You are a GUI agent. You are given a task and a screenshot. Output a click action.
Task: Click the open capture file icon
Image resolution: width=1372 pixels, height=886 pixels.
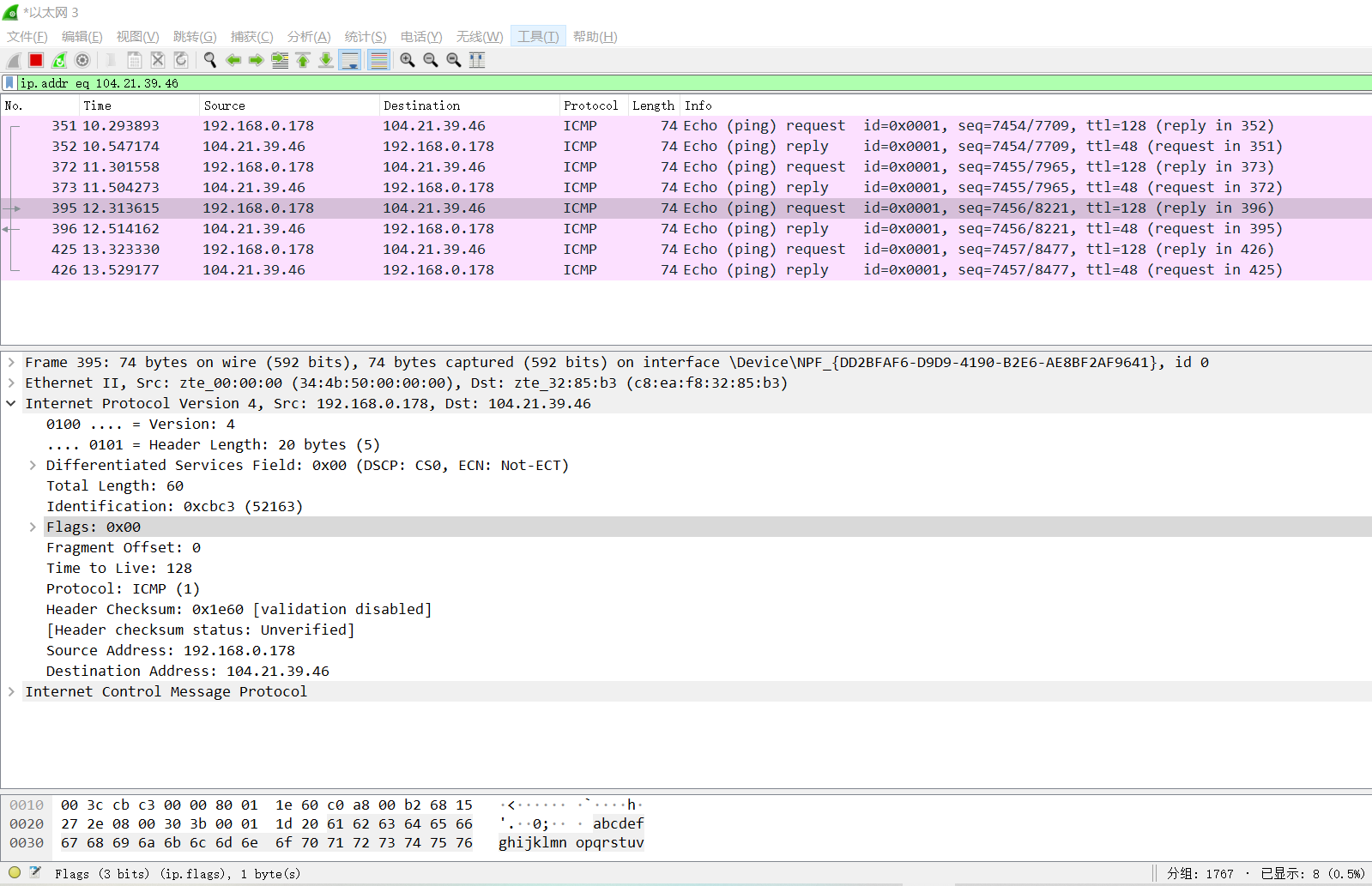112,60
